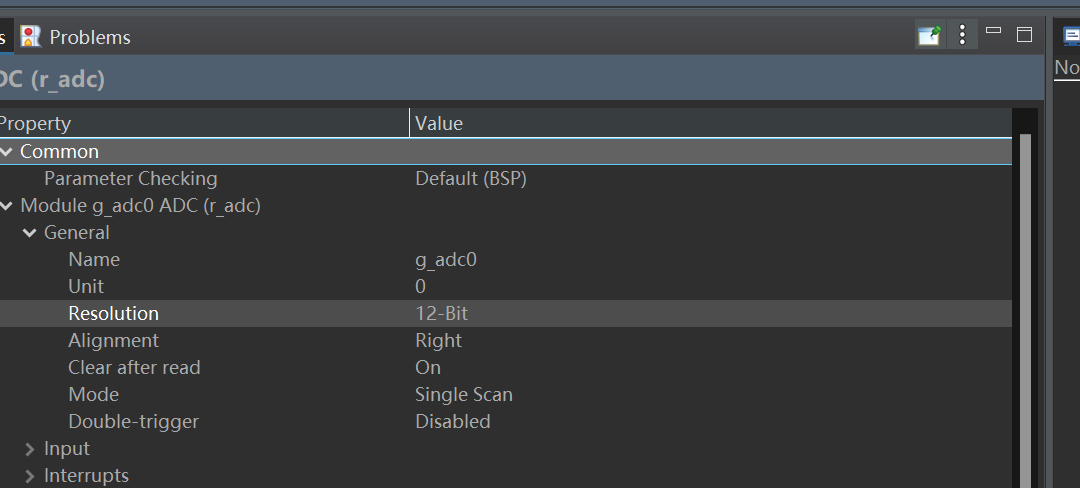The width and height of the screenshot is (1080, 488).
Task: Click the properties vertical scrollbar
Action: tap(1025, 310)
